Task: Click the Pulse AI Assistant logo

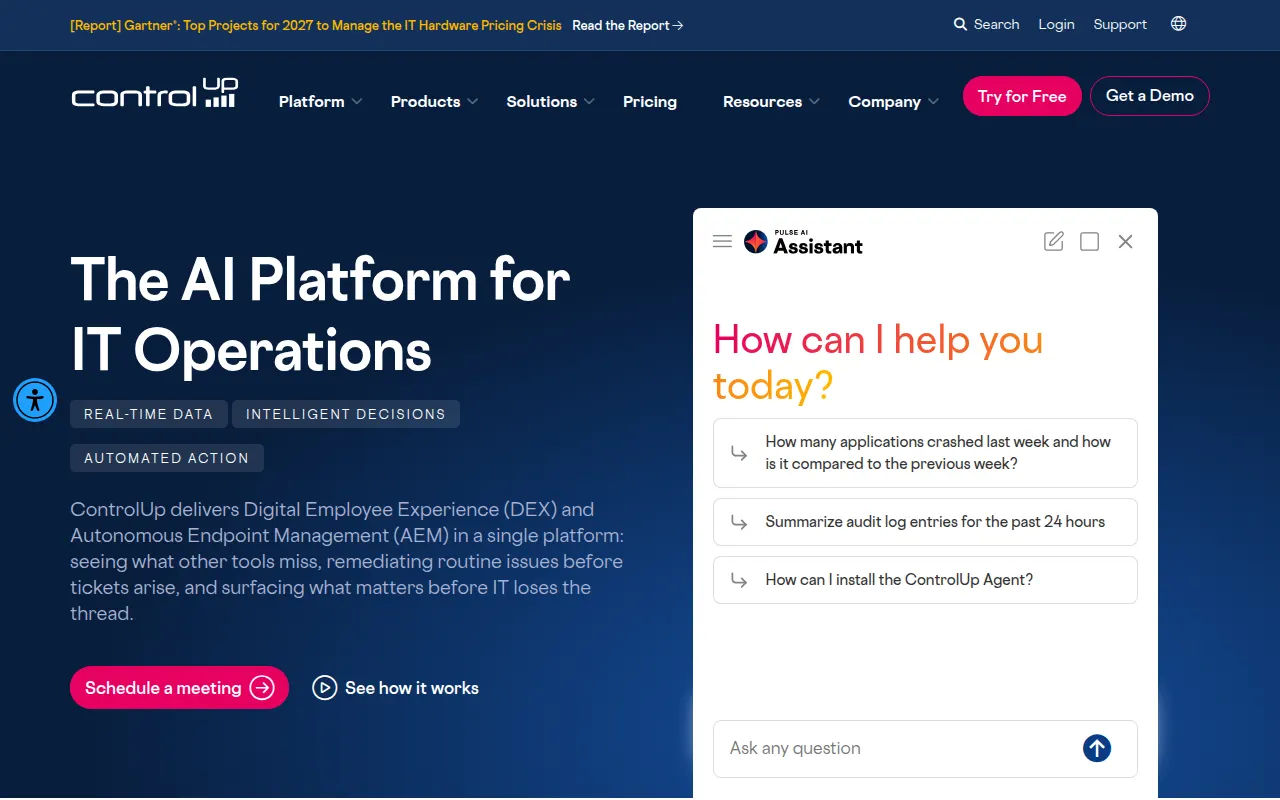Action: pos(803,242)
